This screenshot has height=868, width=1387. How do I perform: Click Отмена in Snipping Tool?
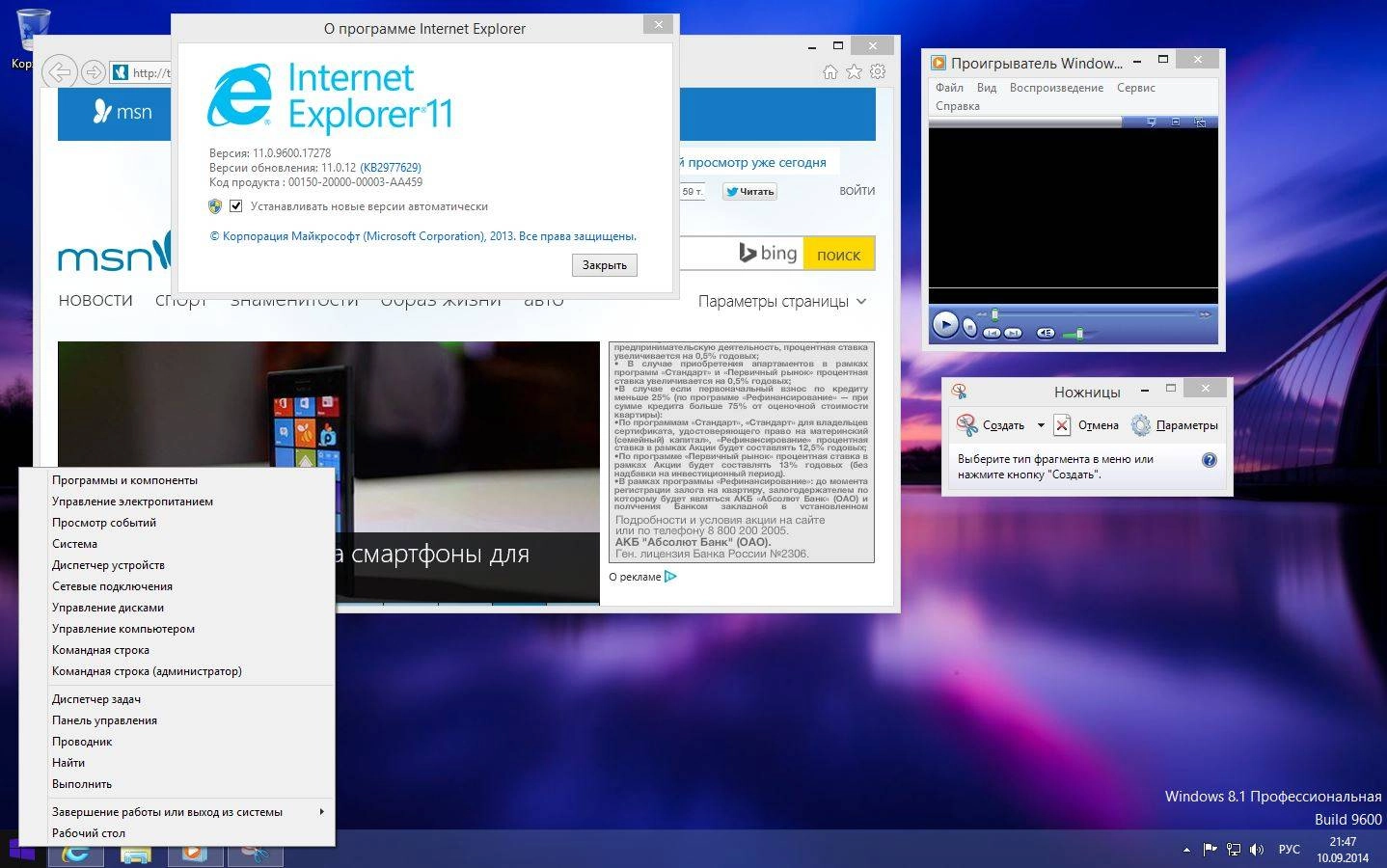tap(1086, 425)
